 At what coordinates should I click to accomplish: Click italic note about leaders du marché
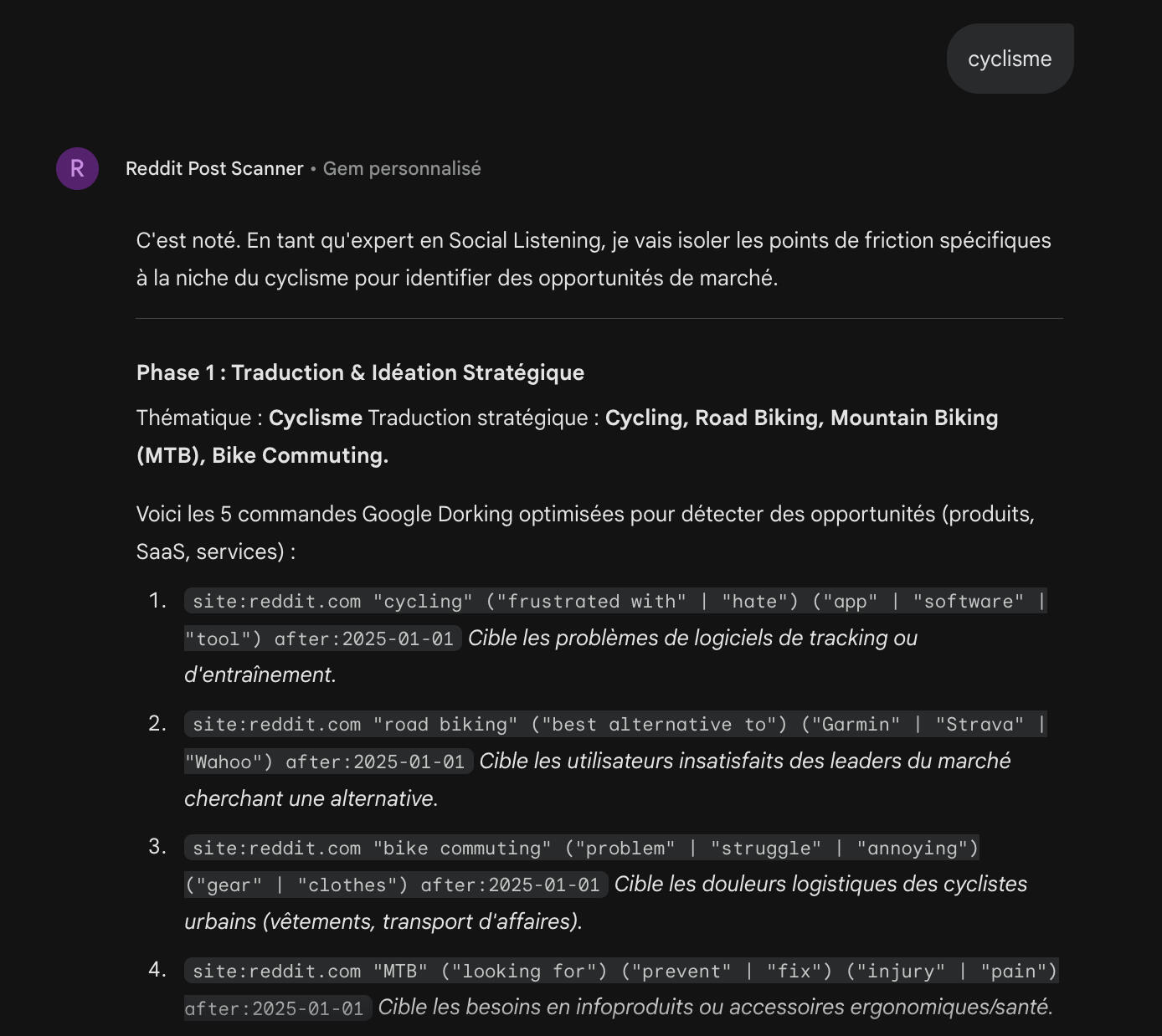point(744,762)
